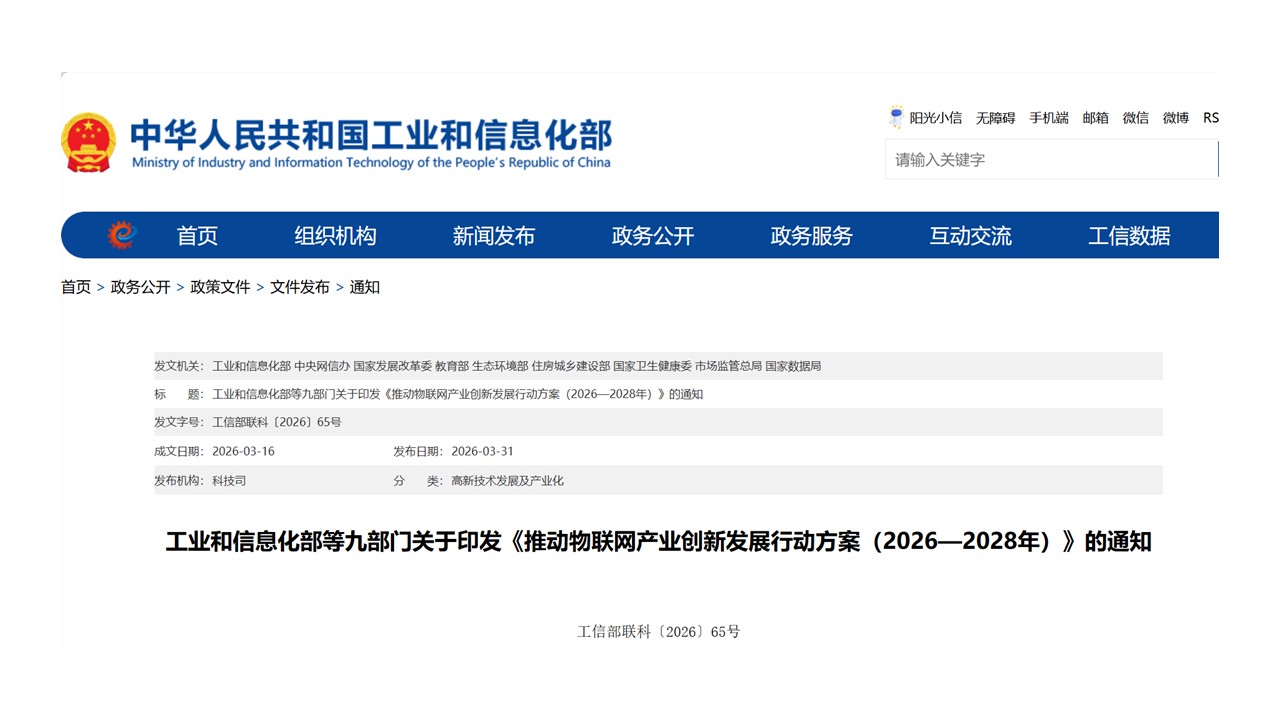This screenshot has height=720, width=1280.
Task: Click the national emblem logo
Action: (88, 142)
